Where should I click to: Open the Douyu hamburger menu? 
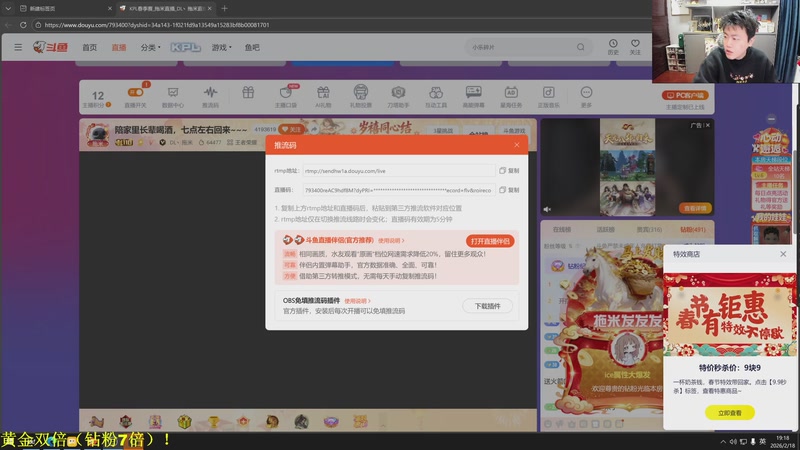coord(18,47)
